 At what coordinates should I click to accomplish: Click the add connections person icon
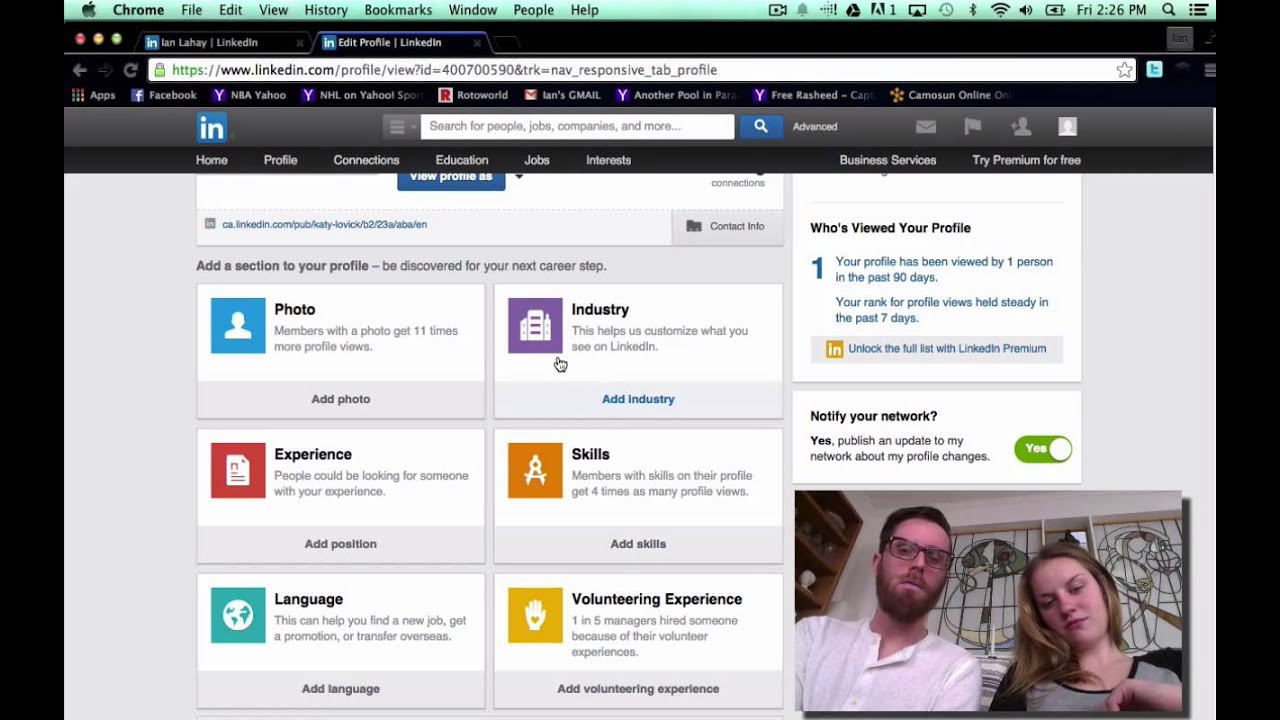coord(1021,126)
